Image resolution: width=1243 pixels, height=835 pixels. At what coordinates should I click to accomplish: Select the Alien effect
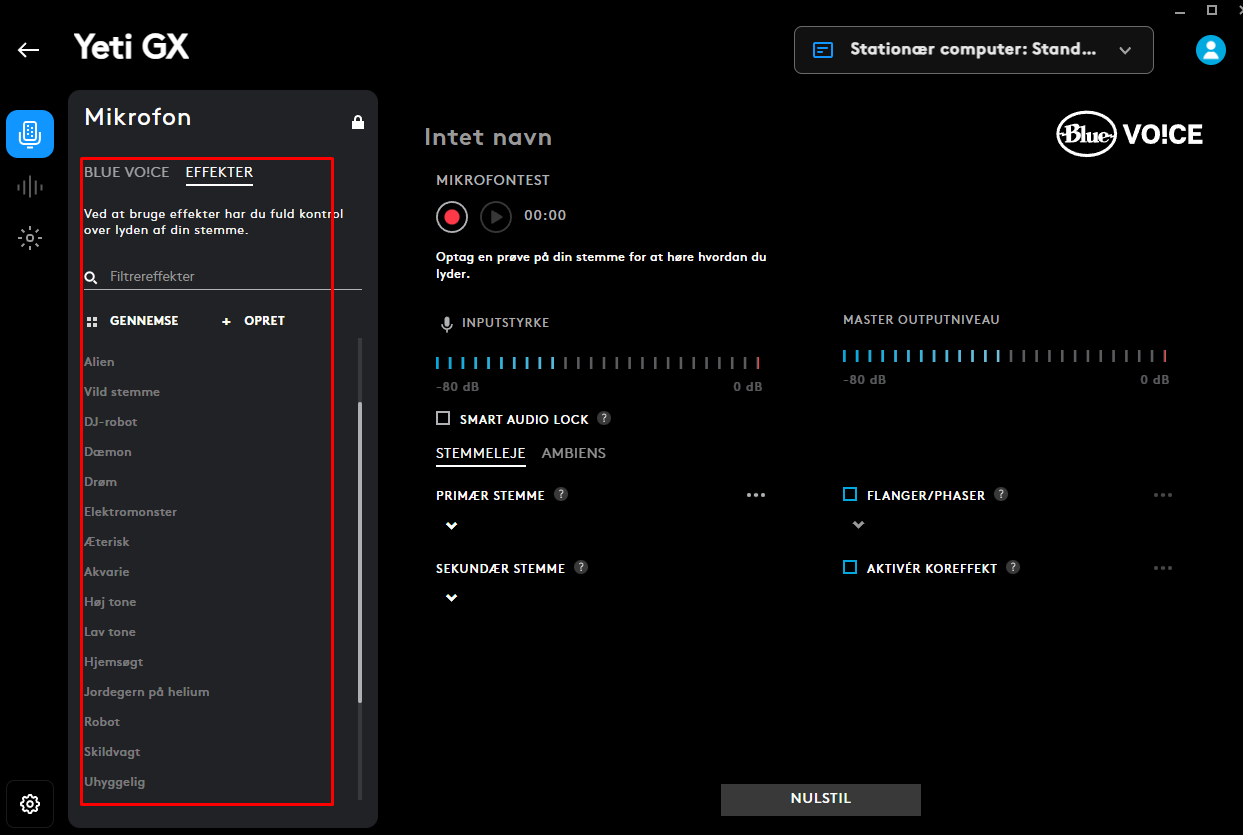[99, 361]
